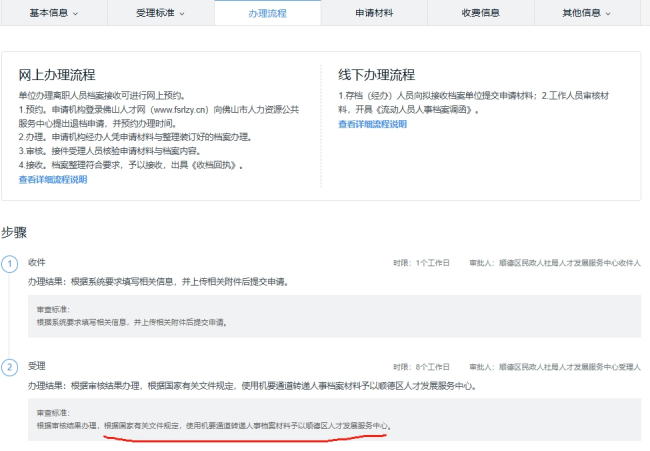Image resolution: width=650 pixels, height=451 pixels.
Task: Switch to the 申请材料 tab
Action: coord(374,13)
